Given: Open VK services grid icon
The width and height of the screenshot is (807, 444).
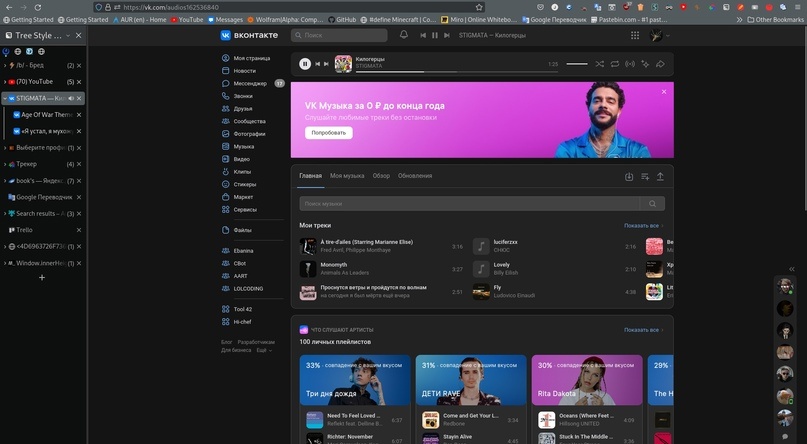Looking at the screenshot, I should tap(635, 35).
